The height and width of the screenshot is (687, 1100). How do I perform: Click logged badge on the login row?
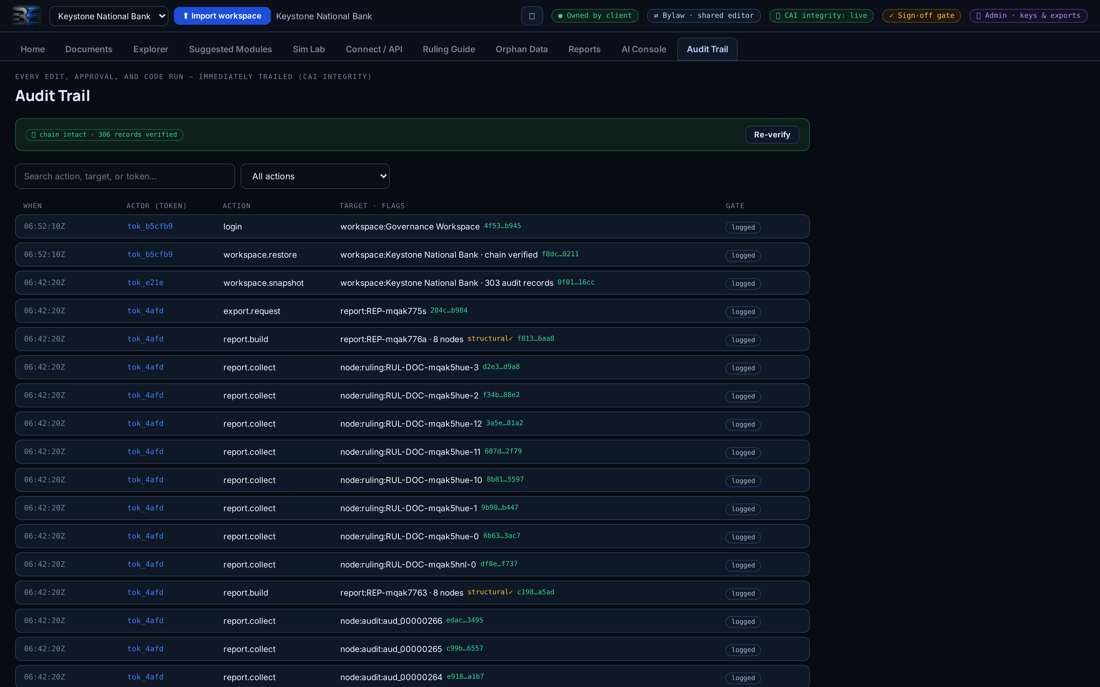(x=743, y=227)
